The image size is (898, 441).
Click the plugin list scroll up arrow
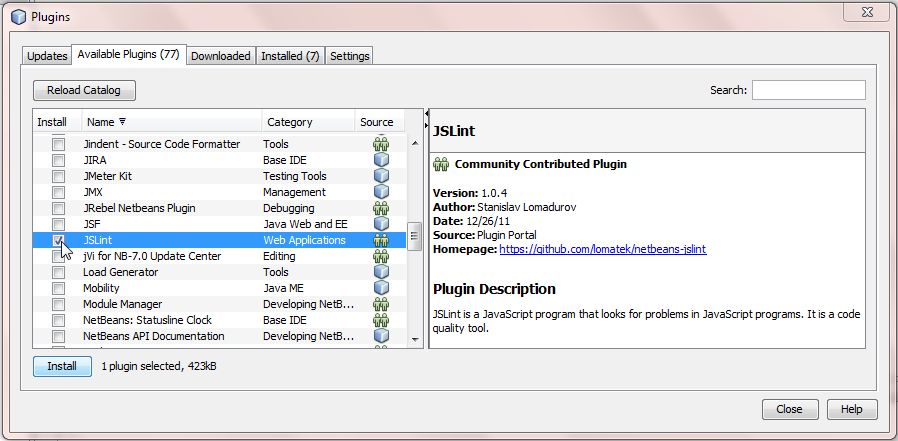click(415, 143)
